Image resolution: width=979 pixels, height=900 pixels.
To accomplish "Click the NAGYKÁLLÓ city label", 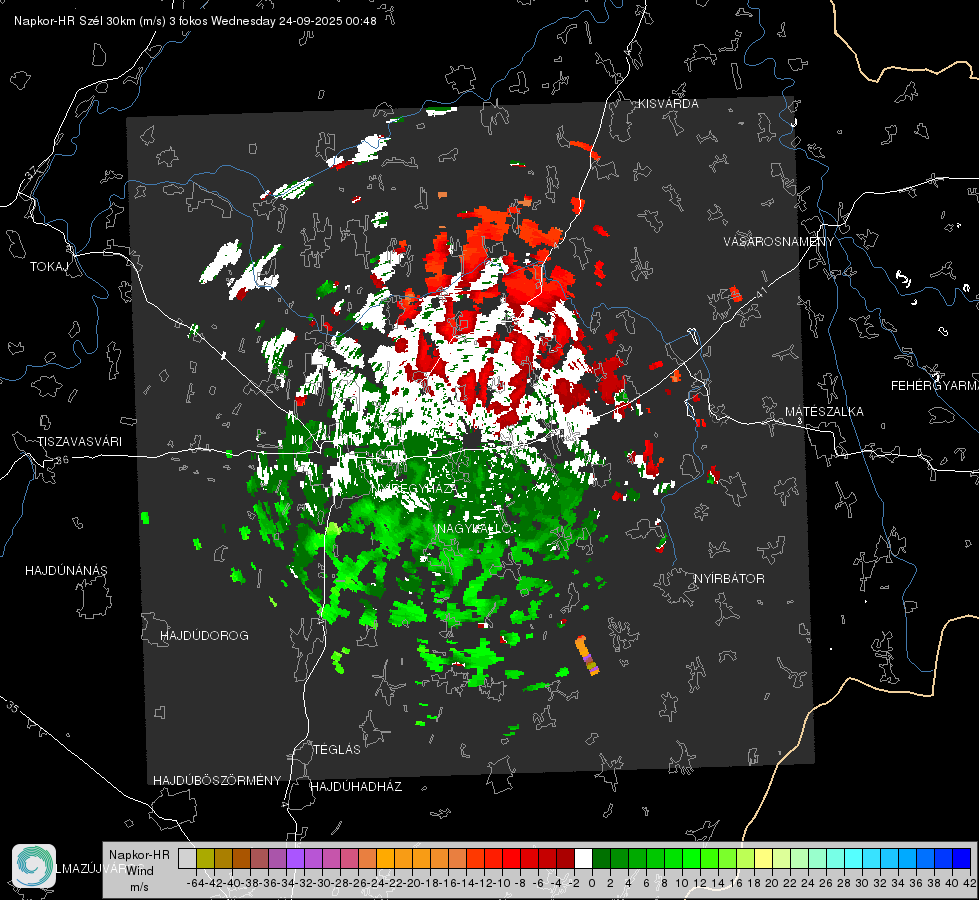I will 476,529.
